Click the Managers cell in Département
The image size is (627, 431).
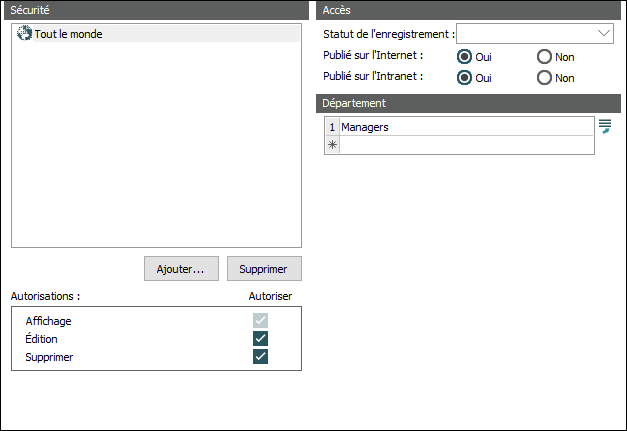[x=465, y=127]
